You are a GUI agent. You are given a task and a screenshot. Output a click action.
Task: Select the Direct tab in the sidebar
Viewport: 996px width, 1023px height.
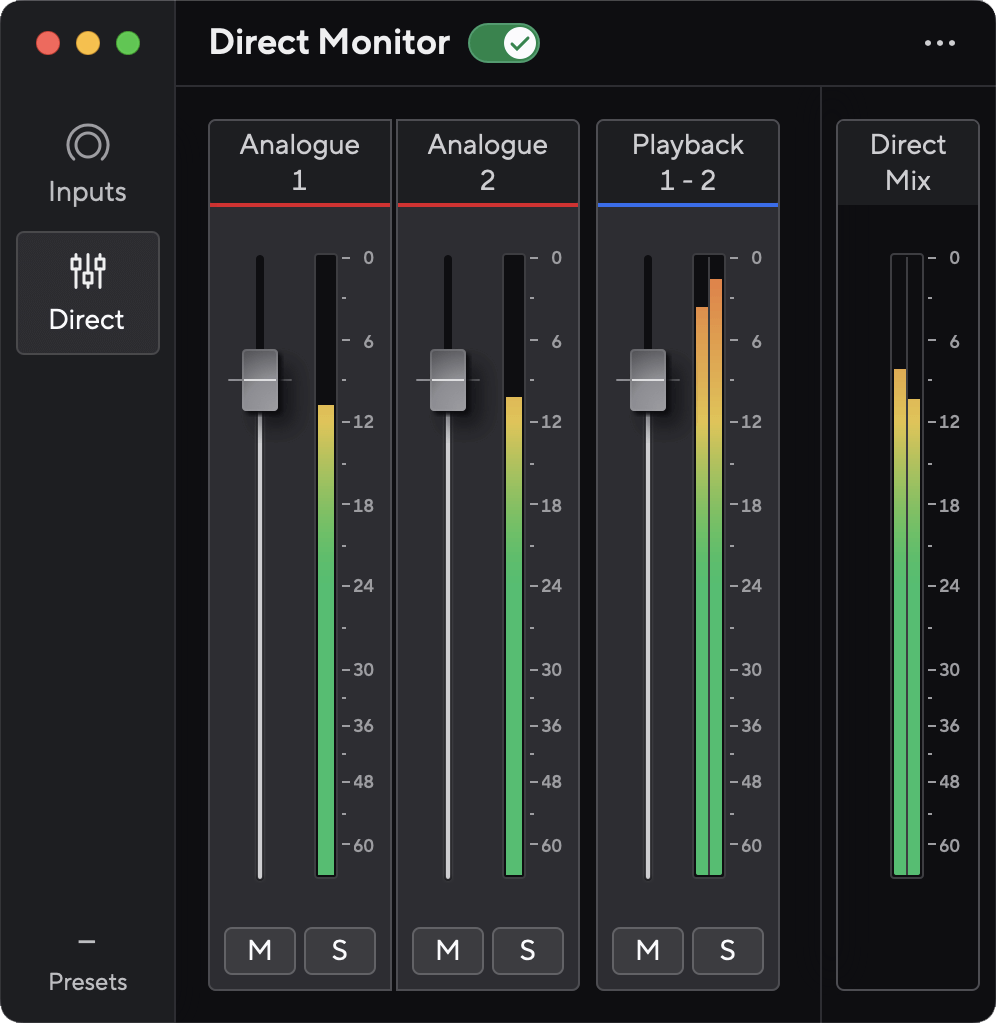pyautogui.click(x=87, y=293)
